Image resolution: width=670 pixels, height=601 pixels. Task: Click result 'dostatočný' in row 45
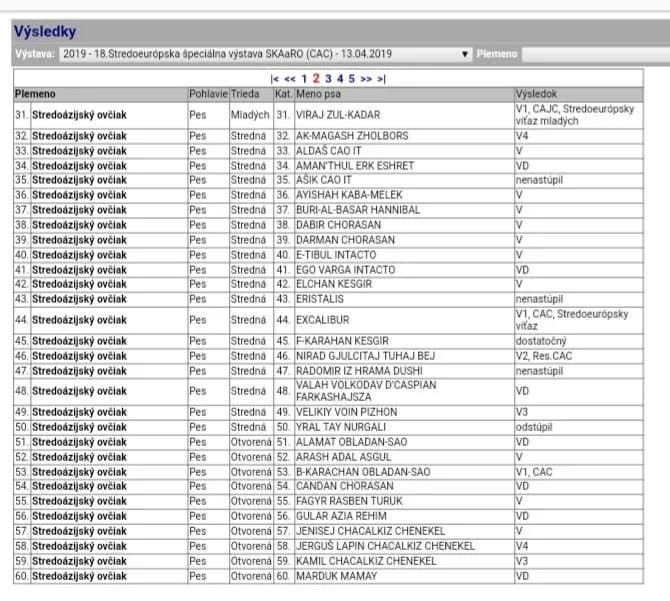[x=541, y=341]
